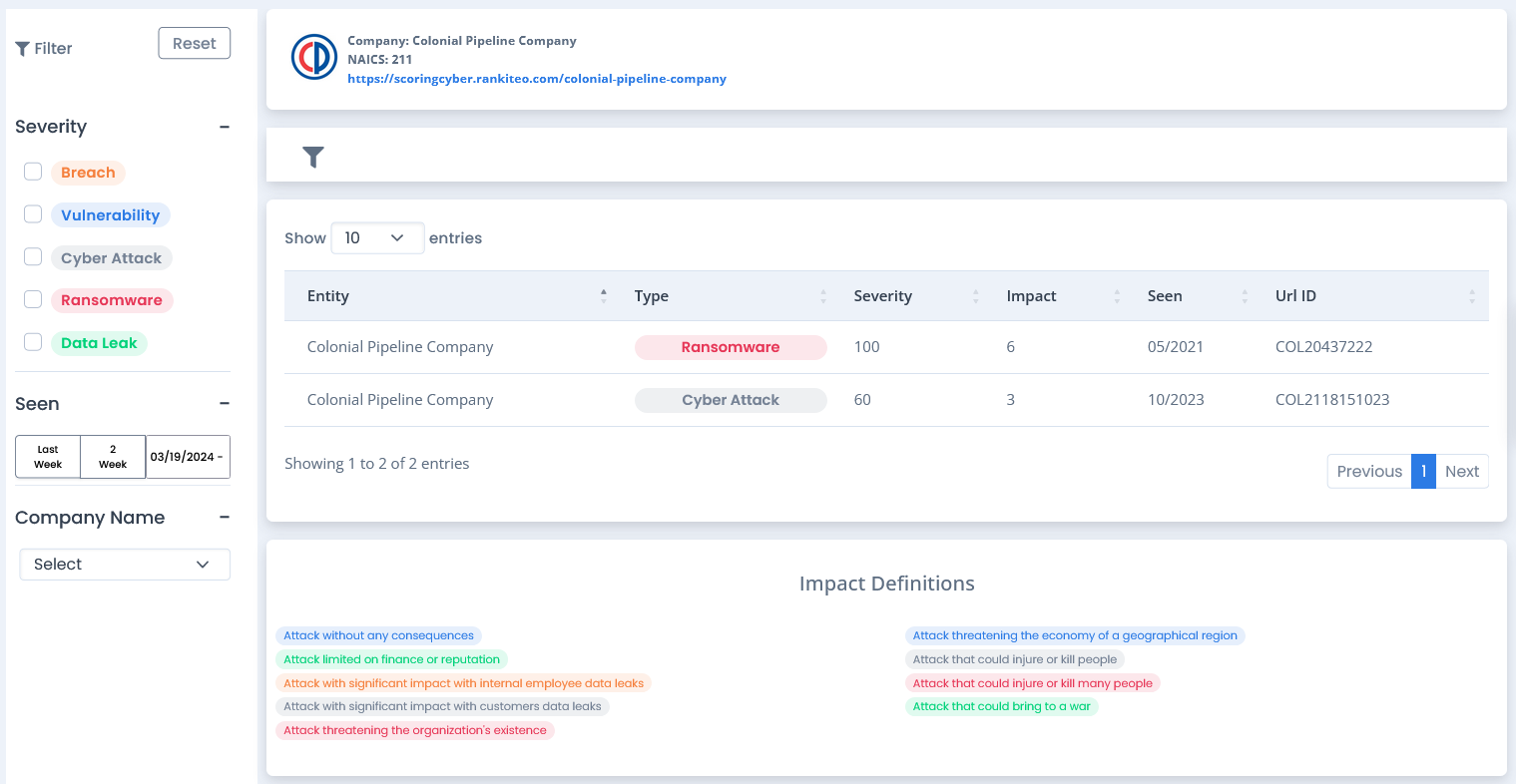Select the 2 Week seen tab
The width and height of the screenshot is (1516, 784).
coord(113,457)
